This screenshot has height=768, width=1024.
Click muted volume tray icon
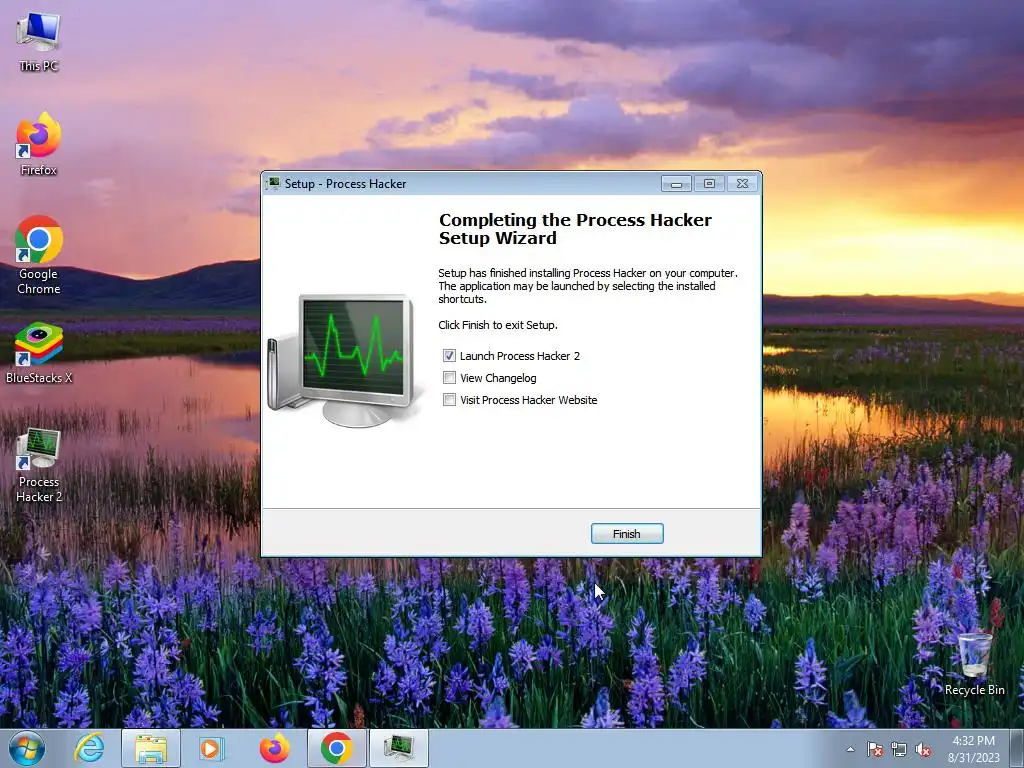(x=923, y=749)
